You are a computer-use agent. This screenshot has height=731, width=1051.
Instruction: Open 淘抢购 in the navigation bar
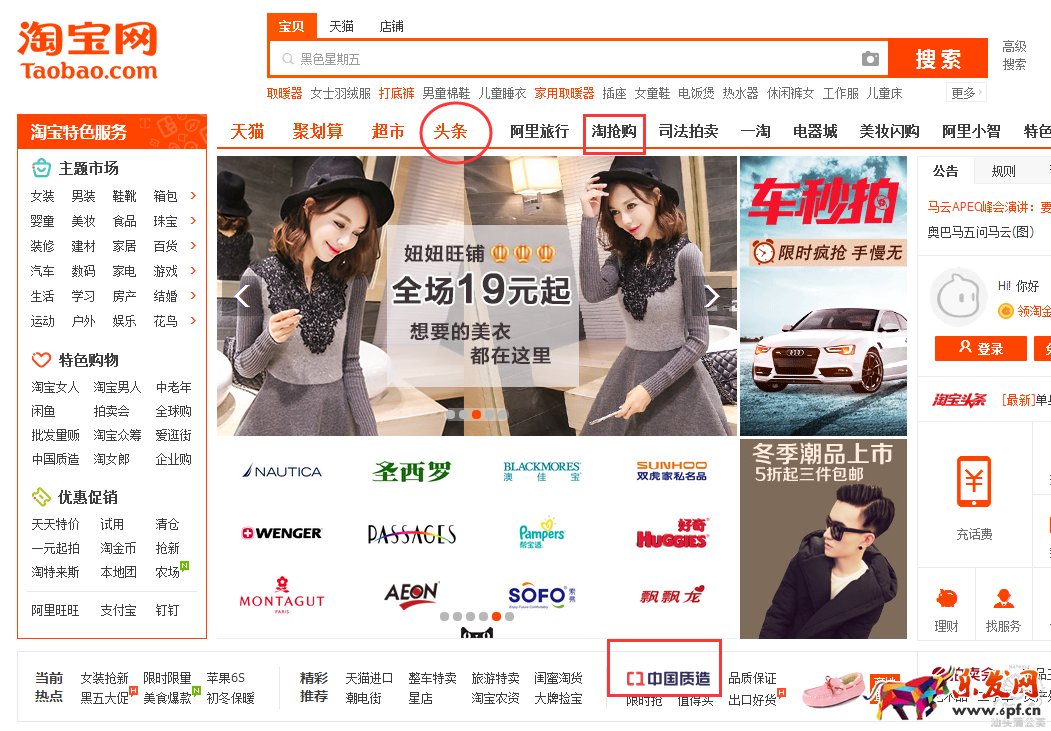(x=614, y=131)
